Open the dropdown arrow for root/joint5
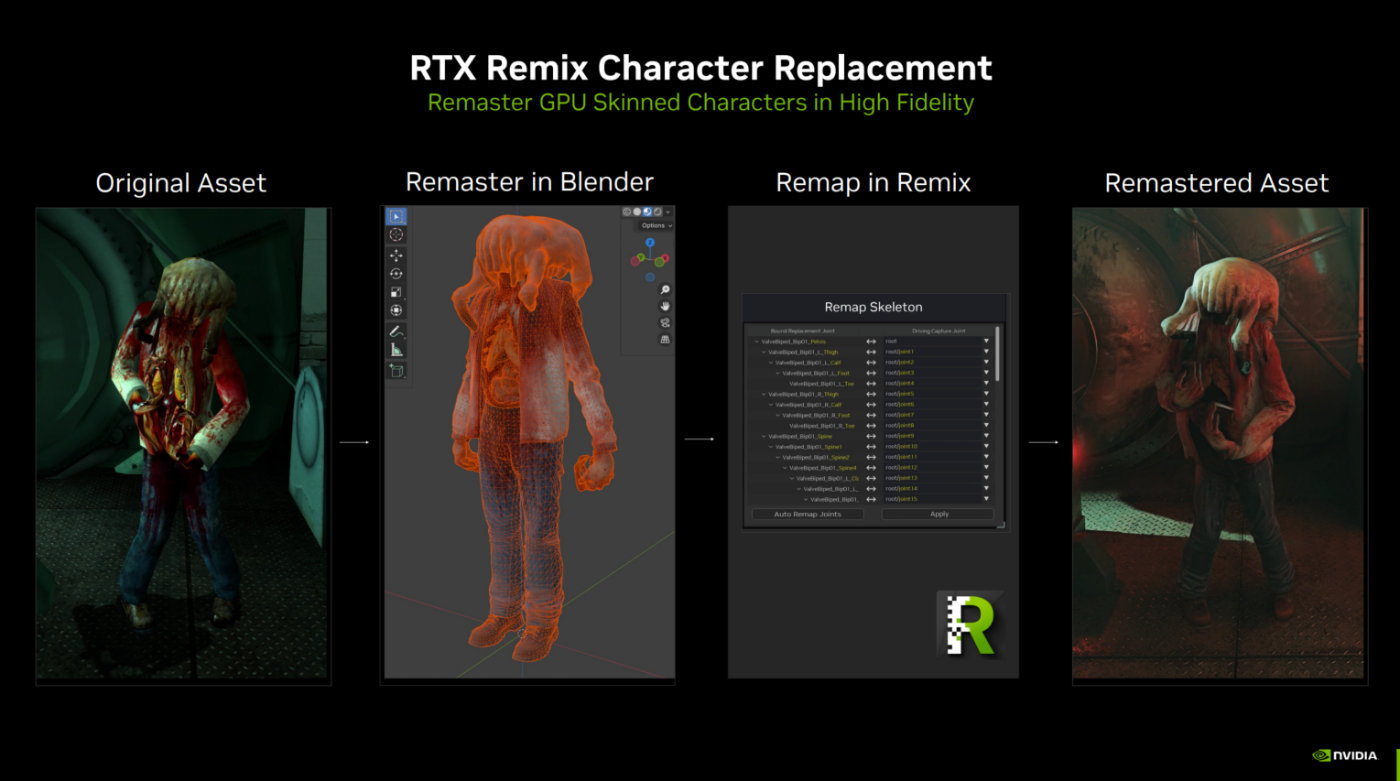This screenshot has height=781, width=1400. click(x=986, y=394)
